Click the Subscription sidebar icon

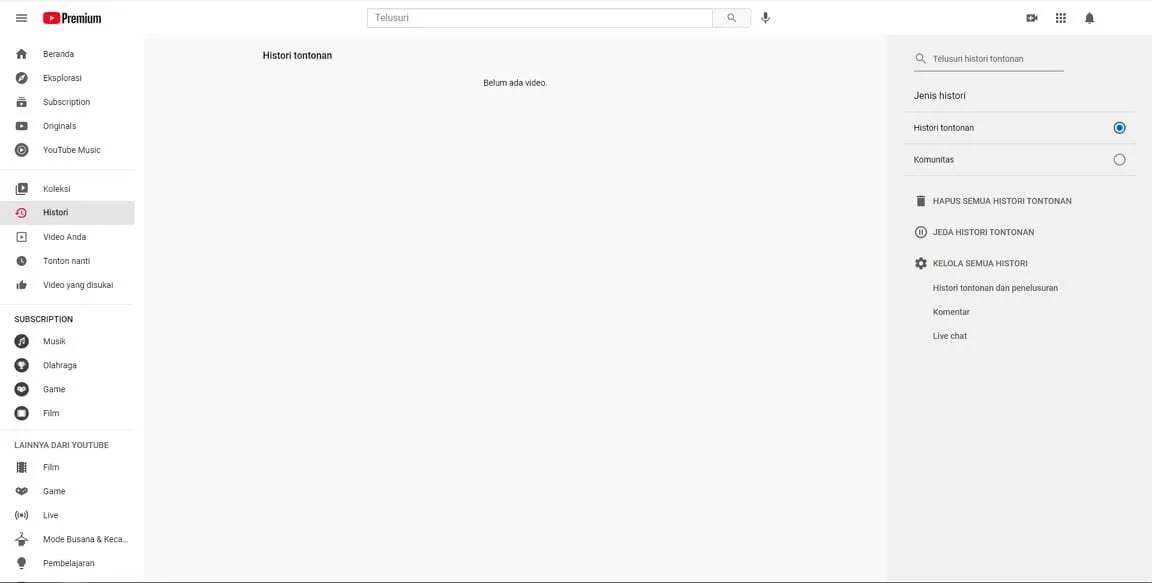coord(21,102)
